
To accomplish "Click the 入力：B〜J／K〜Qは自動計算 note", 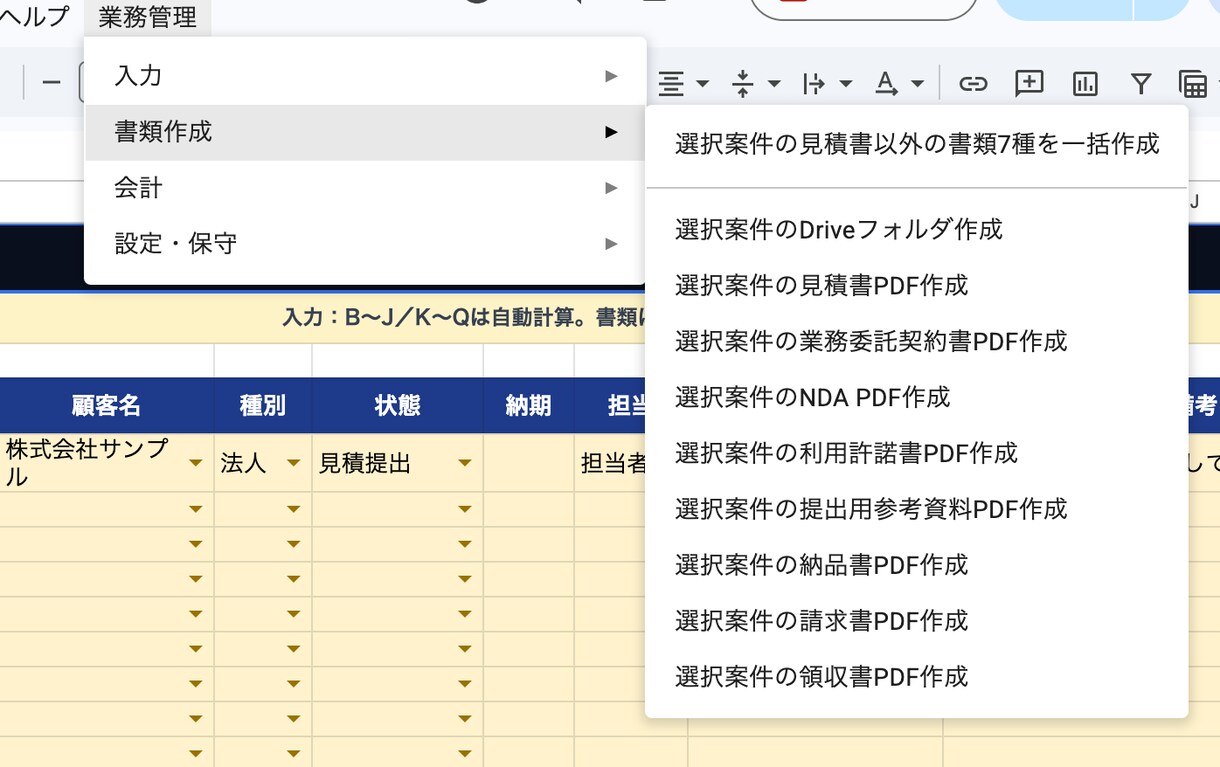I will [464, 318].
